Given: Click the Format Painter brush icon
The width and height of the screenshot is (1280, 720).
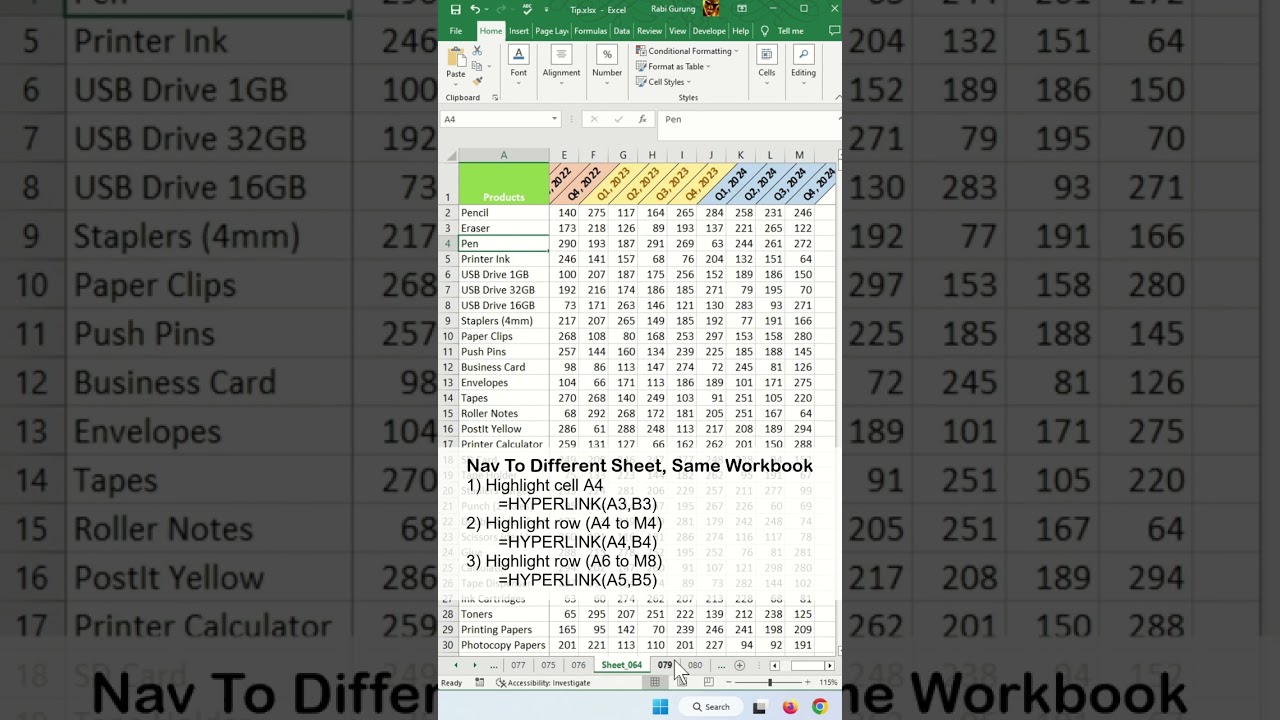Looking at the screenshot, I should [x=477, y=81].
